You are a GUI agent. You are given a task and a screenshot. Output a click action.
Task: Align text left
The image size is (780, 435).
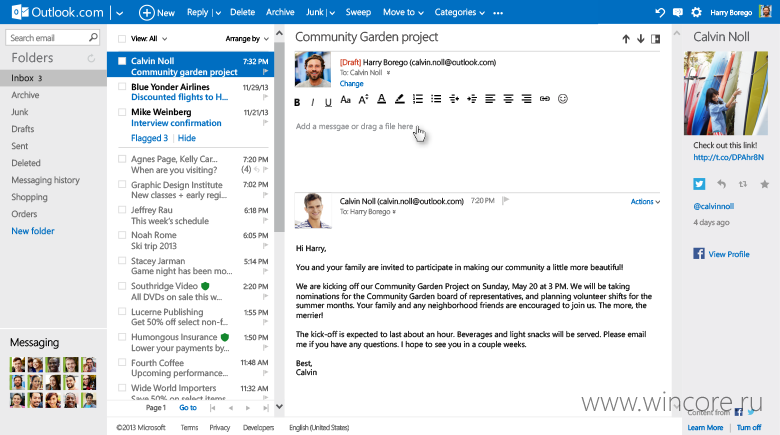tap(490, 99)
